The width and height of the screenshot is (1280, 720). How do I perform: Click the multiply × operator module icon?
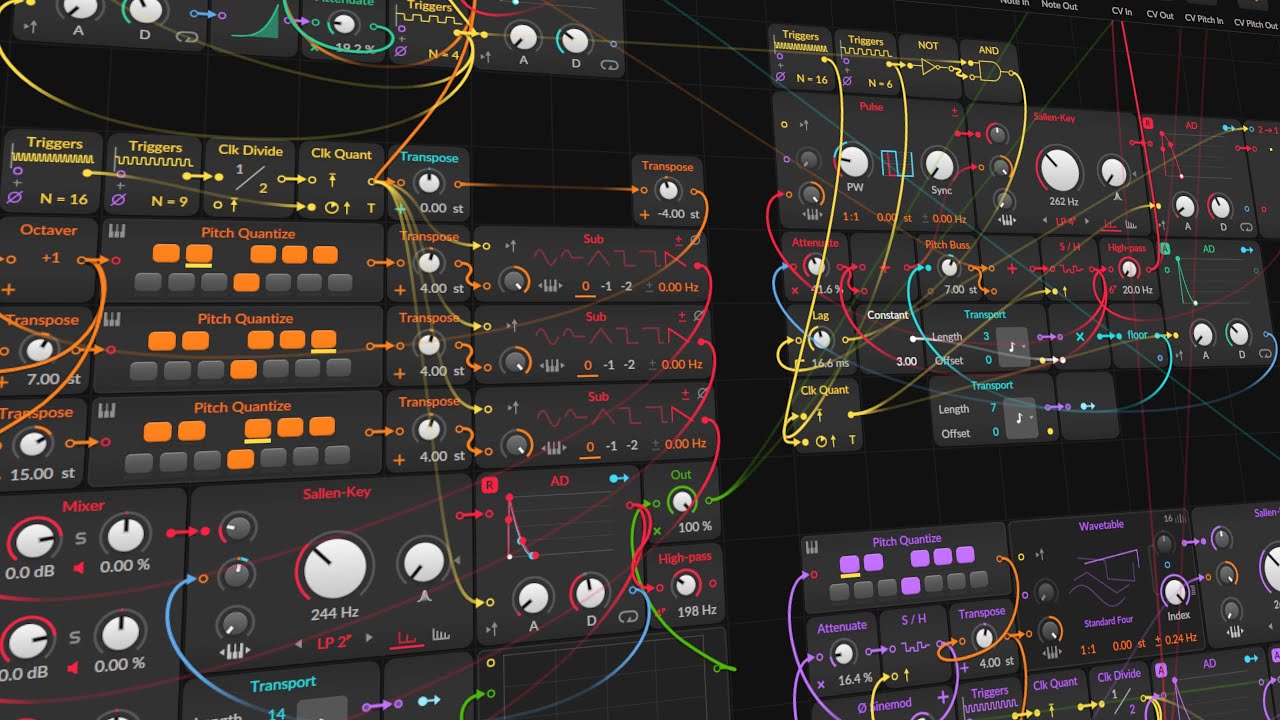[x=1080, y=336]
